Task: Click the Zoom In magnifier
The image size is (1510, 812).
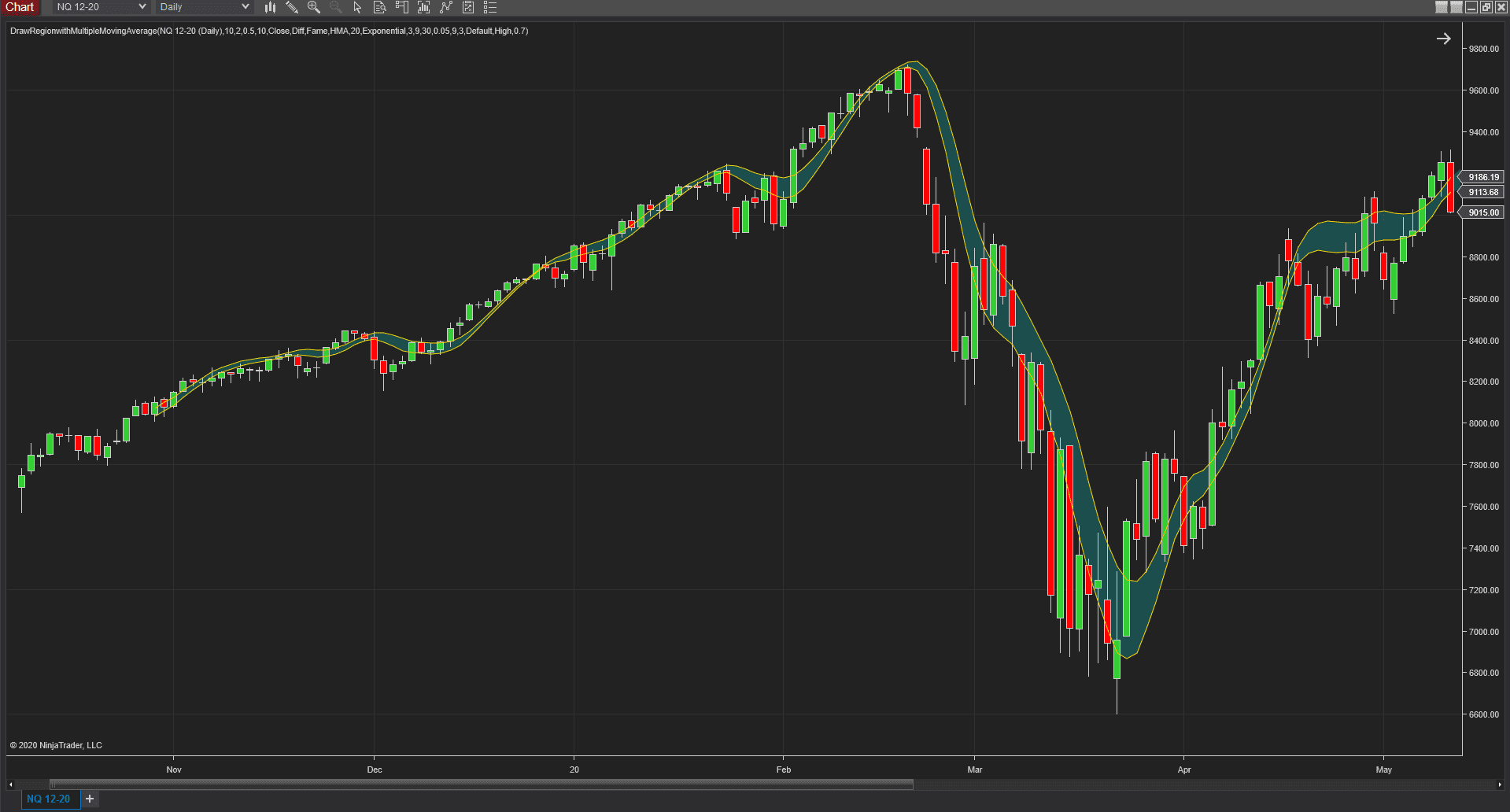Action: [314, 7]
